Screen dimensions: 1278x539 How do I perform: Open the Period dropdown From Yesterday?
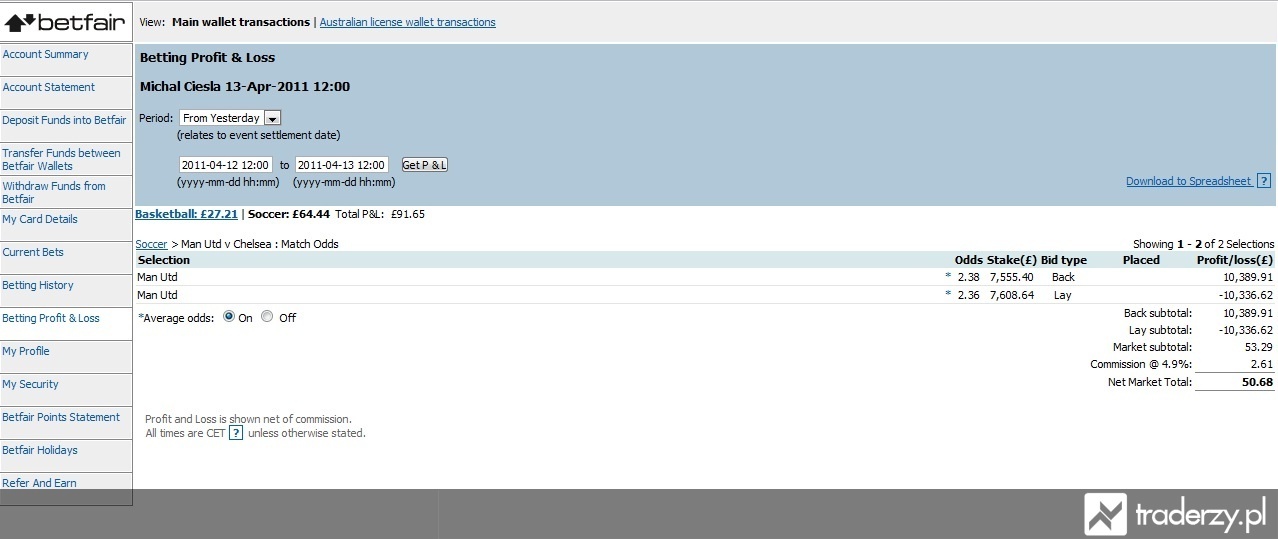[x=230, y=118]
